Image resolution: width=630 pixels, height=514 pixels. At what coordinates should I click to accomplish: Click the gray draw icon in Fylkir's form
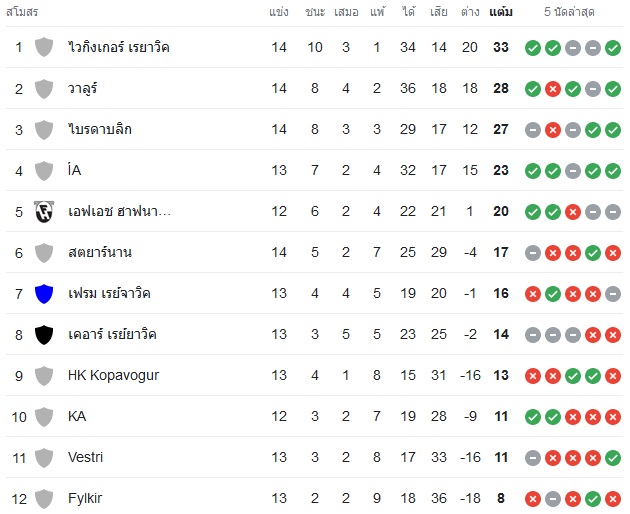point(552,499)
